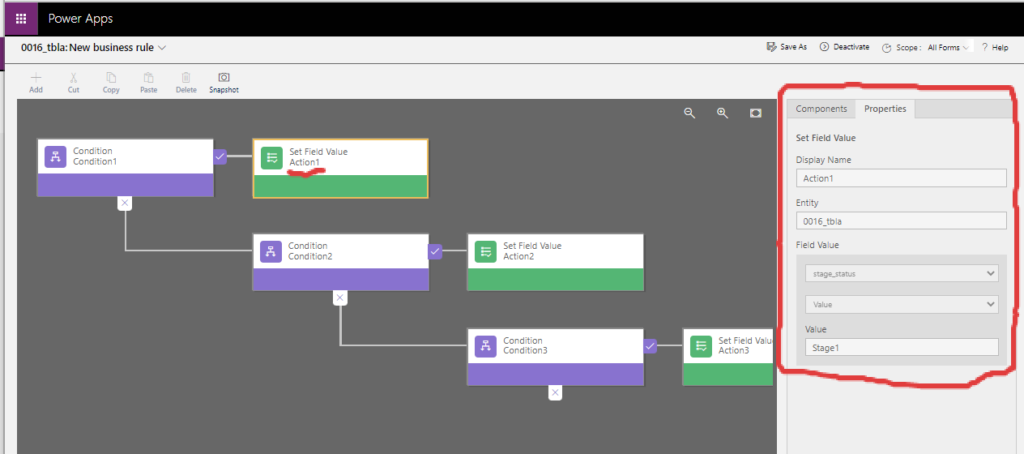Zoom in on the designer canvas
1024x454 pixels.
(722, 114)
